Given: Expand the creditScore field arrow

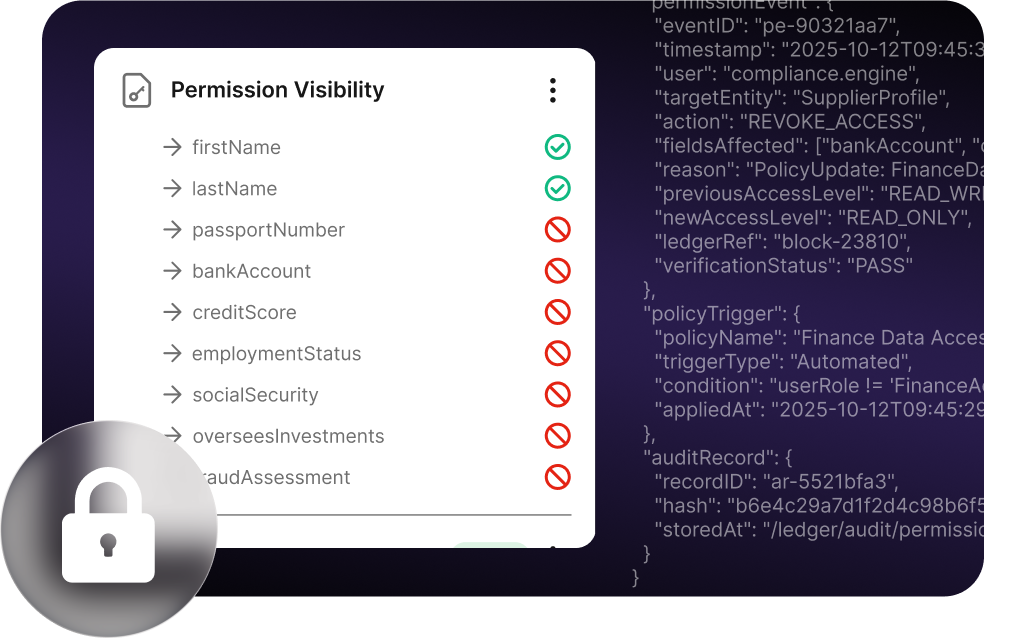Looking at the screenshot, I should (x=172, y=312).
